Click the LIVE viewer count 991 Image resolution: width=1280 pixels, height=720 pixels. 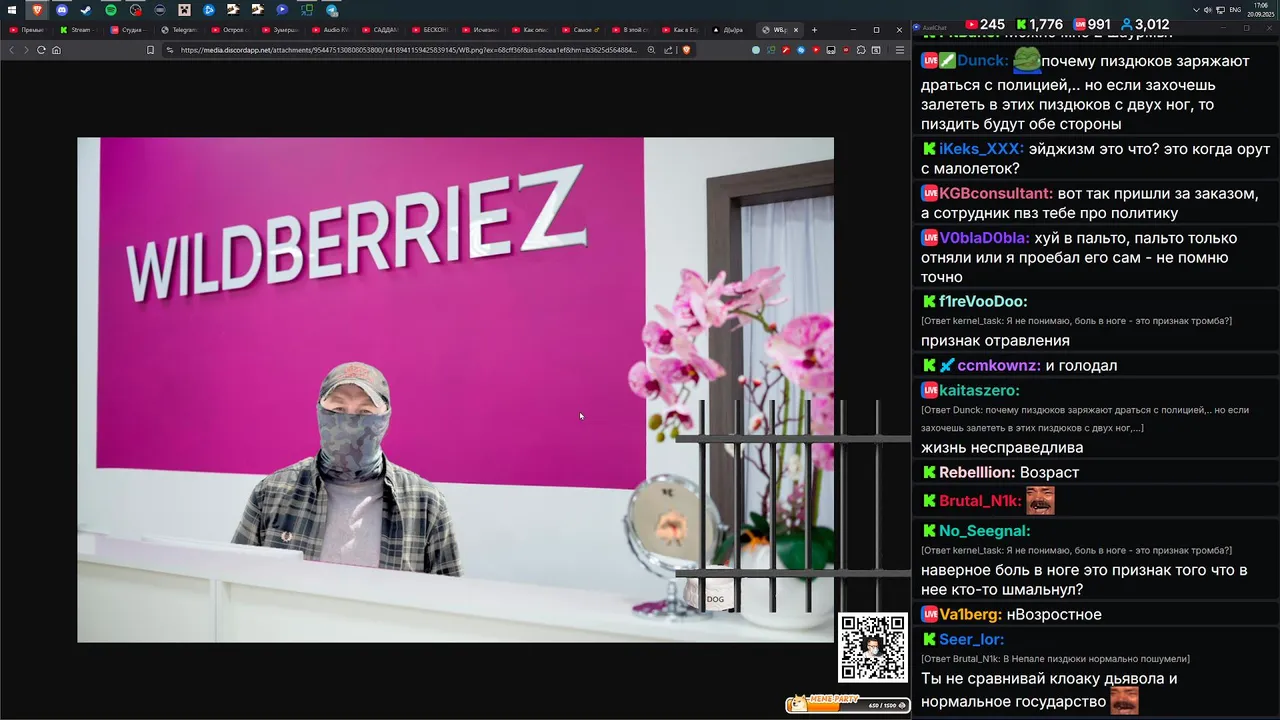[x=1092, y=24]
